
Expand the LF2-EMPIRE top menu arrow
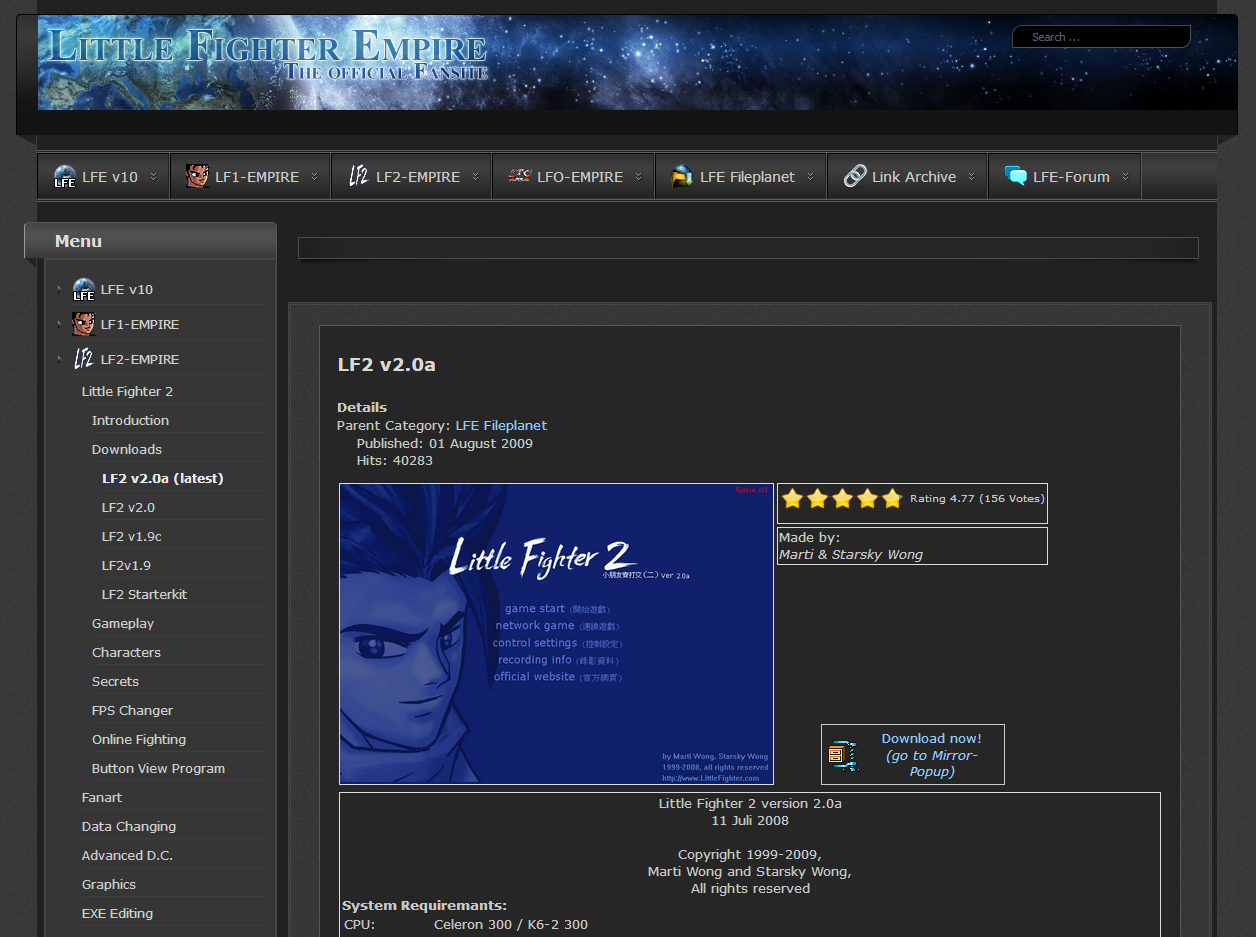pos(475,177)
